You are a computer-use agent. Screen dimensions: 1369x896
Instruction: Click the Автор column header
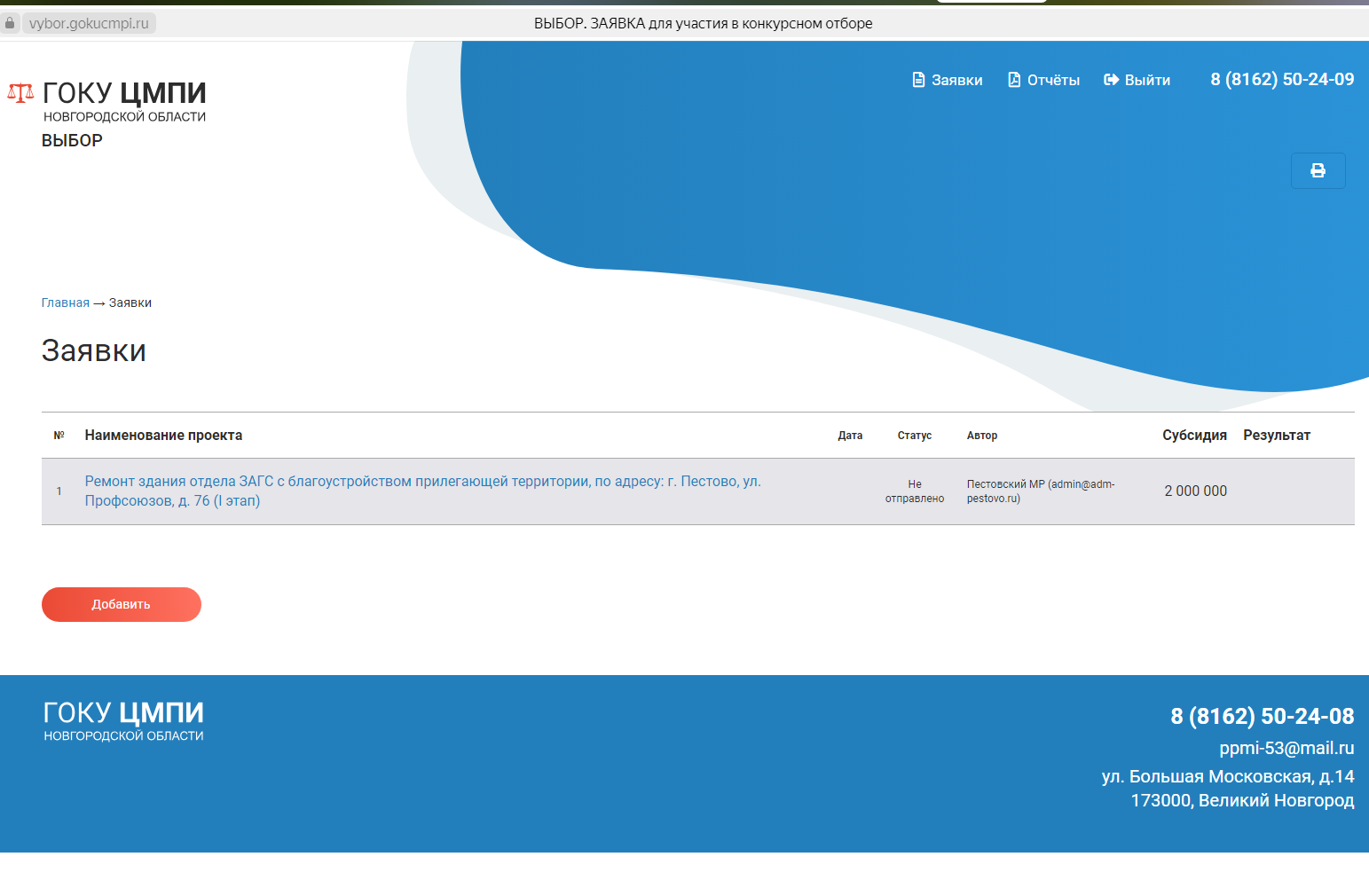(x=982, y=436)
